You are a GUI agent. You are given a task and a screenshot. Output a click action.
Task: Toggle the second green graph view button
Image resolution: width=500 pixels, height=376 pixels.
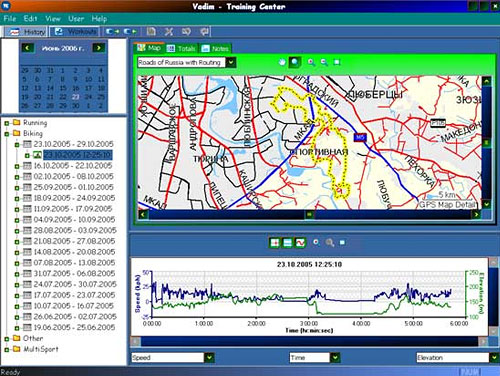point(287,242)
